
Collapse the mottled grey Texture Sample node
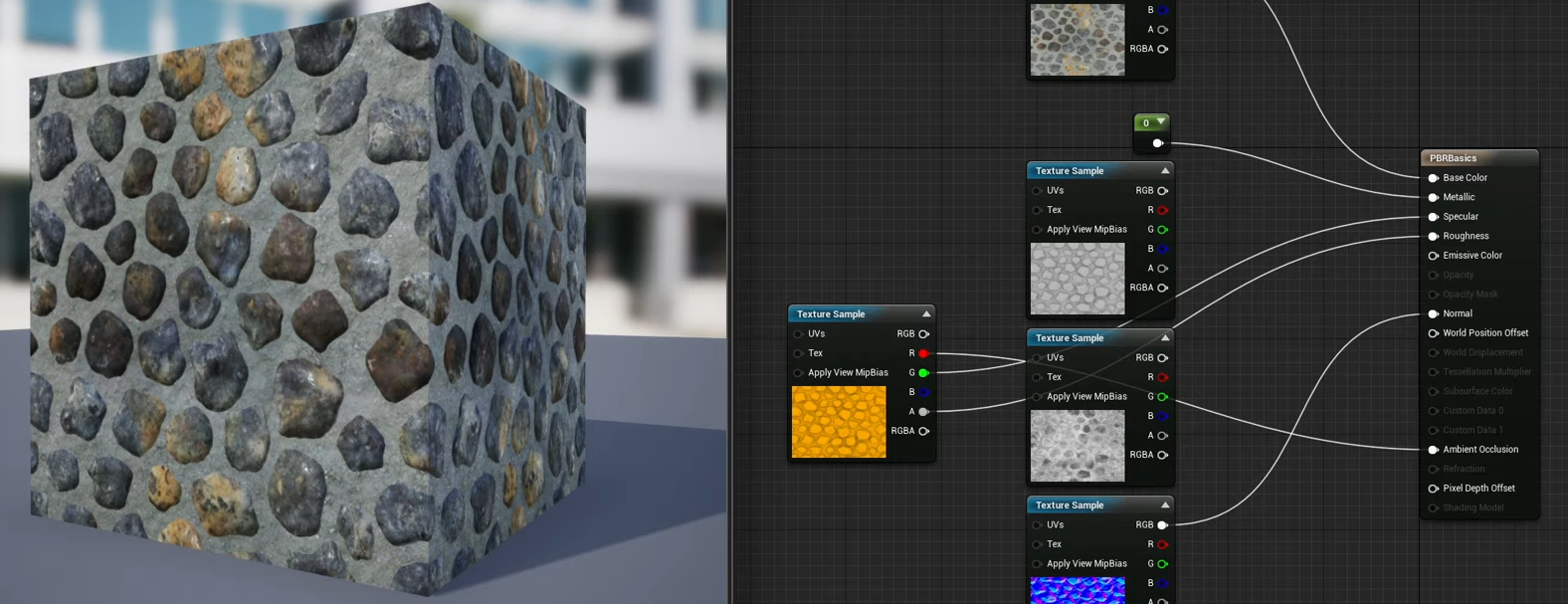pos(1165,337)
